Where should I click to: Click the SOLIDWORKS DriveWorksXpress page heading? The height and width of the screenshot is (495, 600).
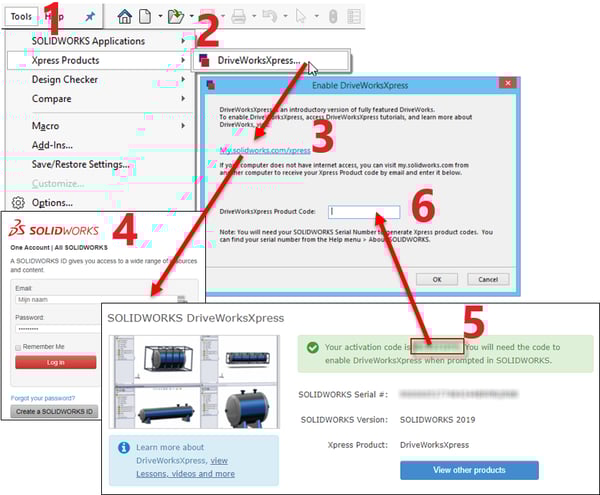point(196,318)
